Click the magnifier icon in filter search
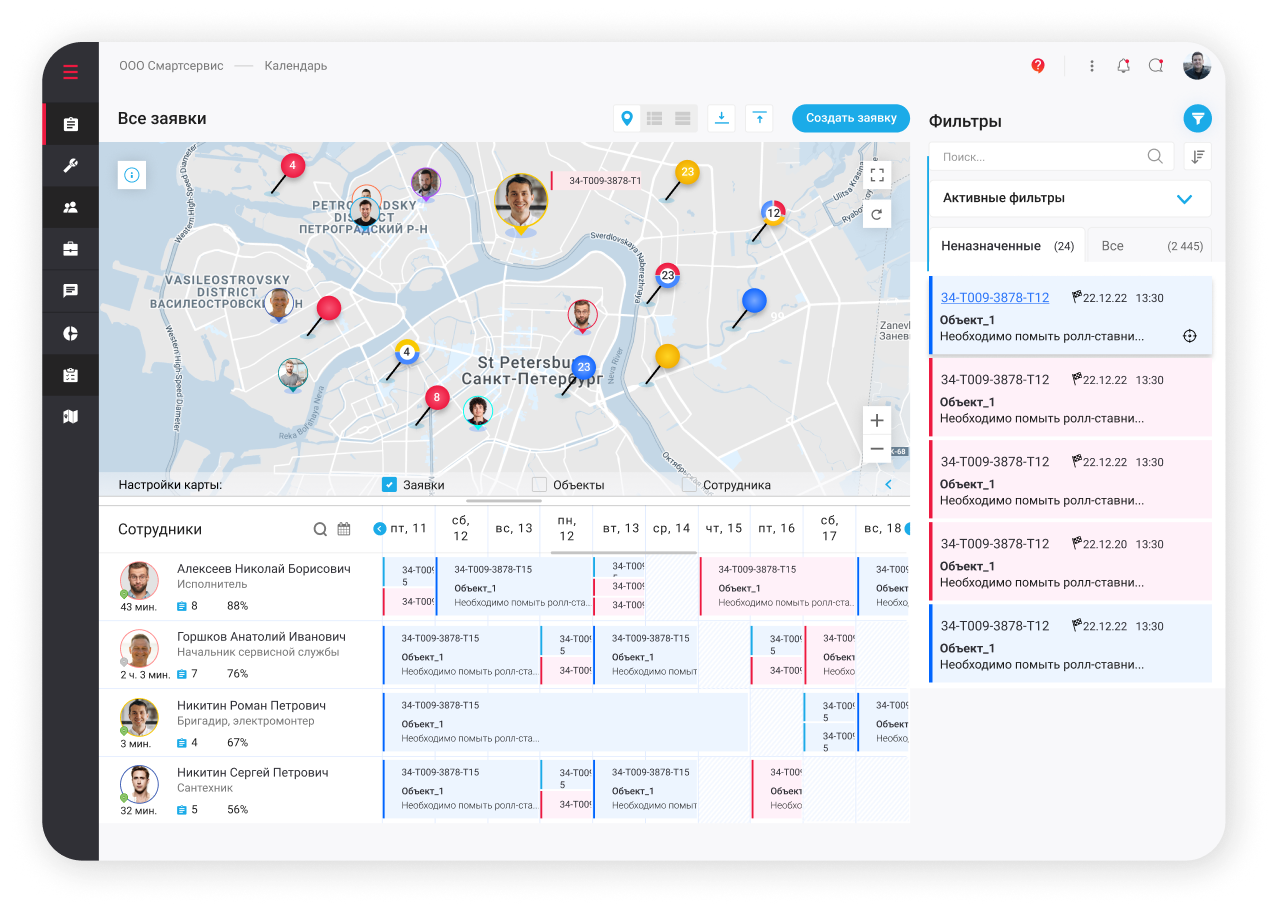Screen dimensions: 1276x911 click(x=1155, y=156)
